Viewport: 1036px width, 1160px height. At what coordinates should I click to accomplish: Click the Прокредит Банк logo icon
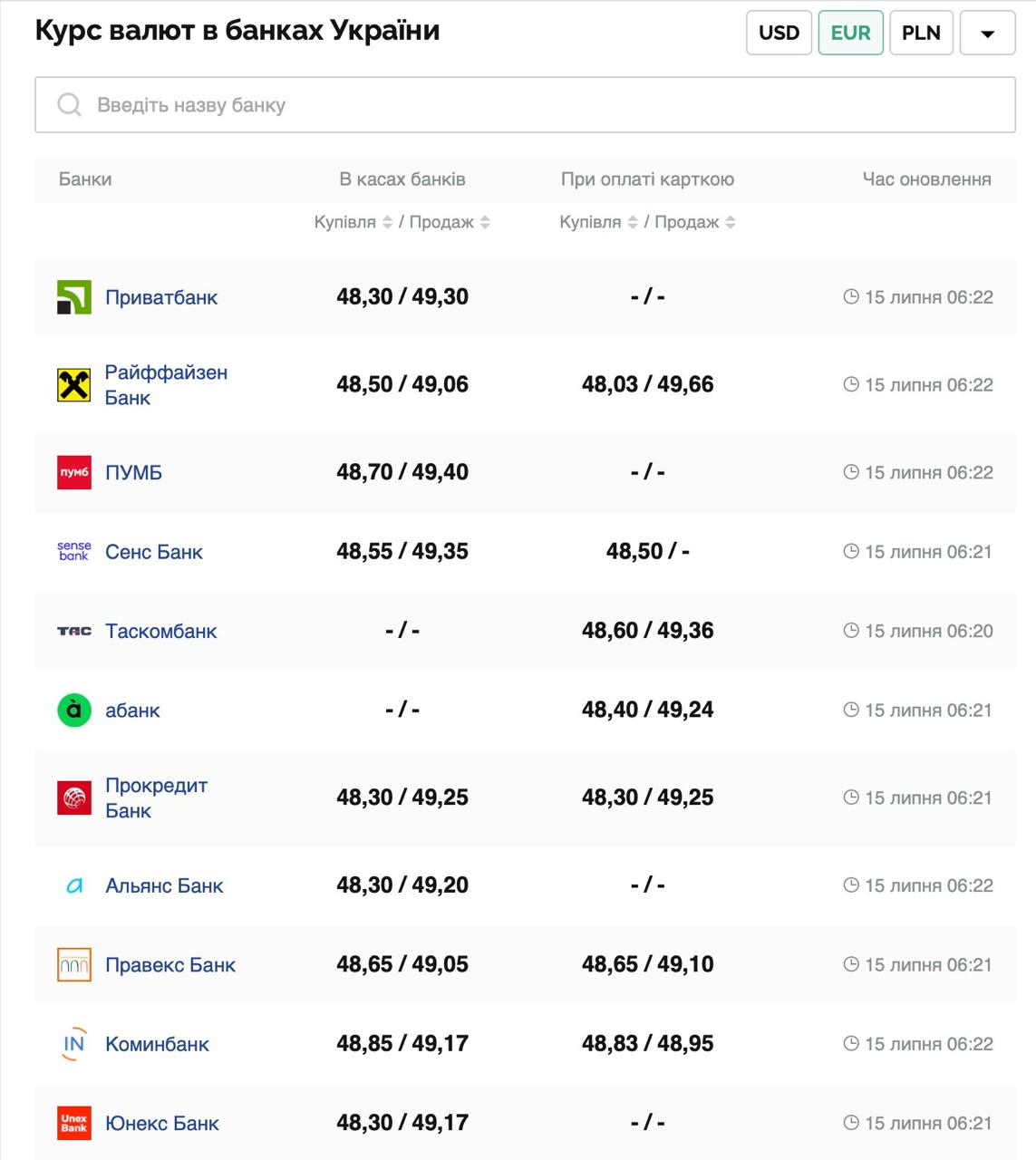[74, 797]
